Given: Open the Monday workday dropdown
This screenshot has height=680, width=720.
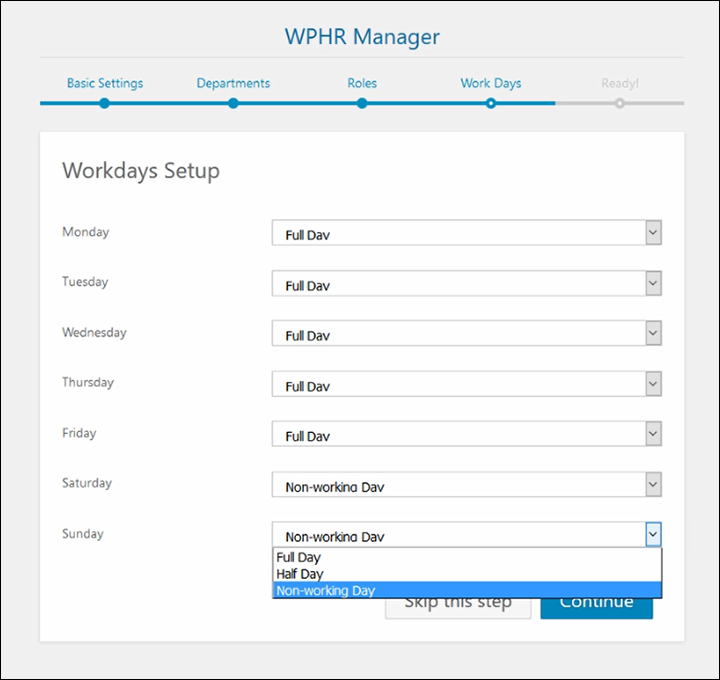Looking at the screenshot, I should coord(467,233).
